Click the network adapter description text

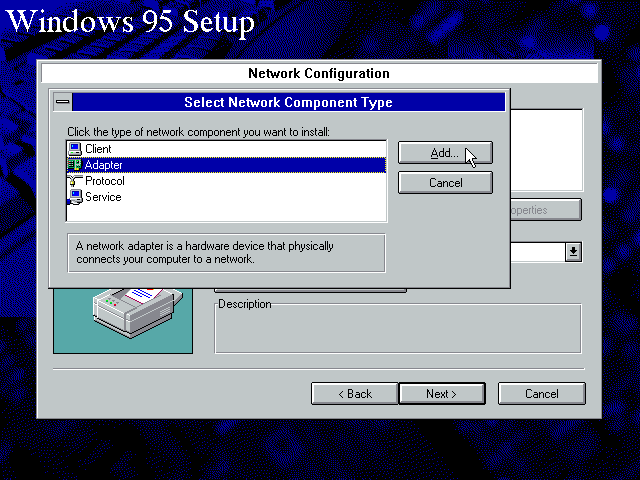[205, 253]
